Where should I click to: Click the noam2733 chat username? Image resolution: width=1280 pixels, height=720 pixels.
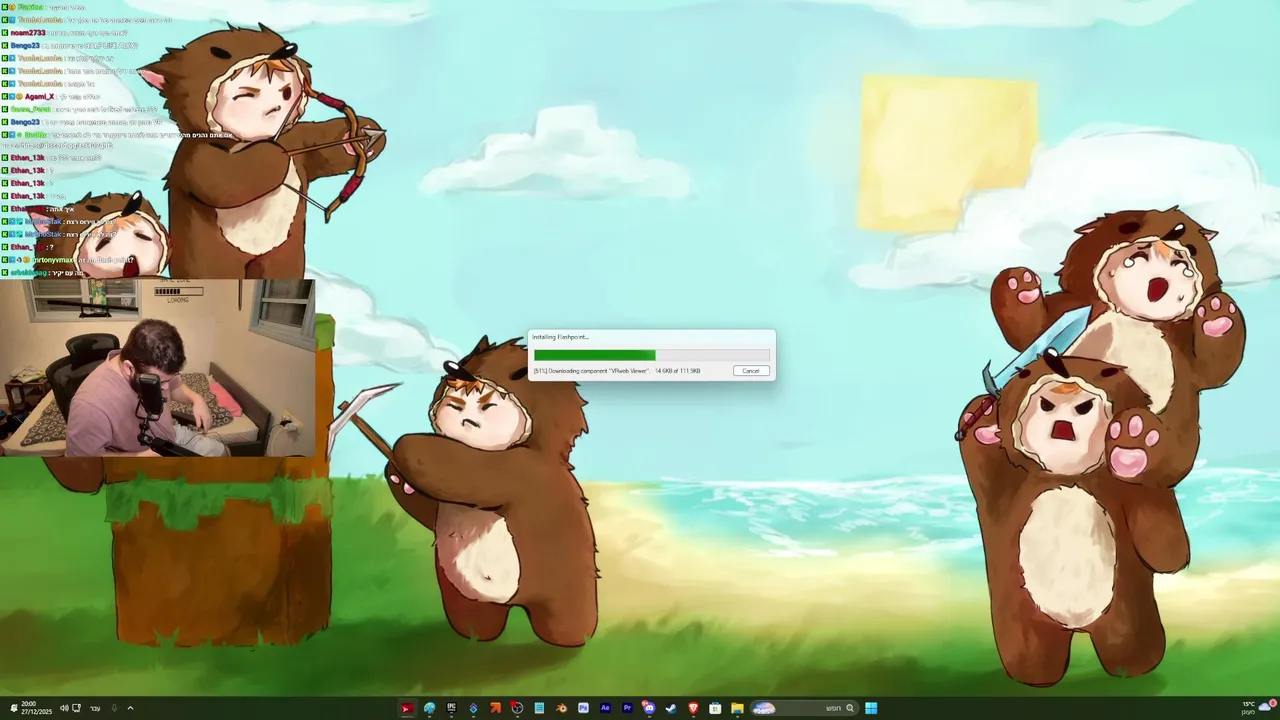click(28, 32)
